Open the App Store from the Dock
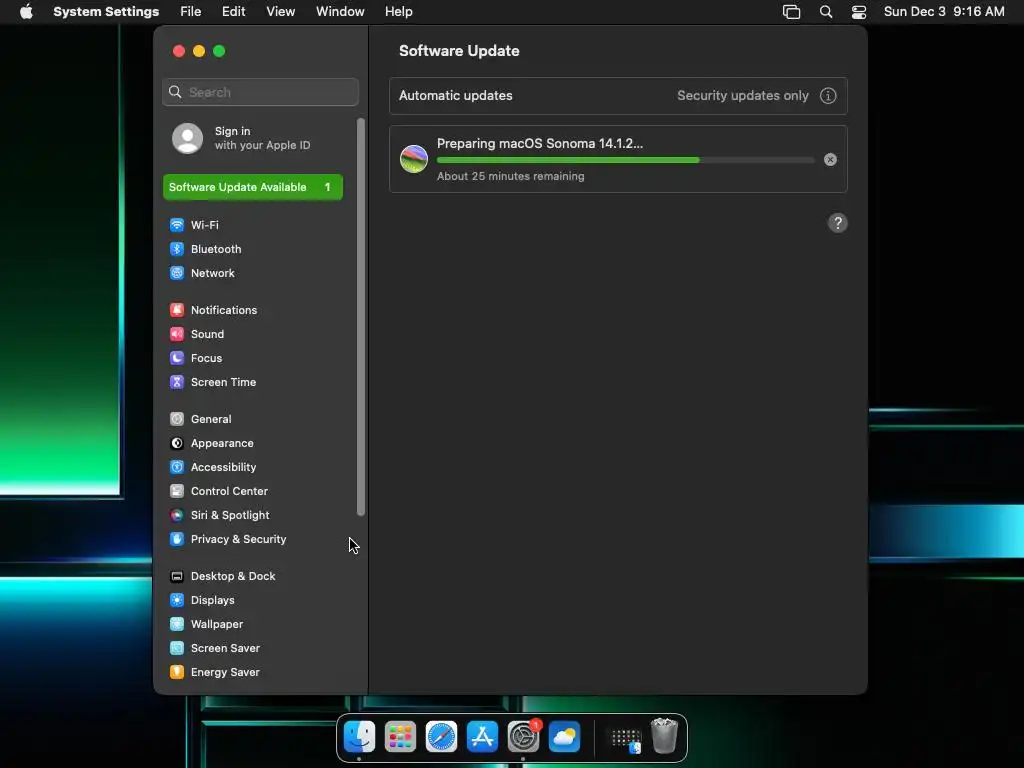 (x=483, y=737)
